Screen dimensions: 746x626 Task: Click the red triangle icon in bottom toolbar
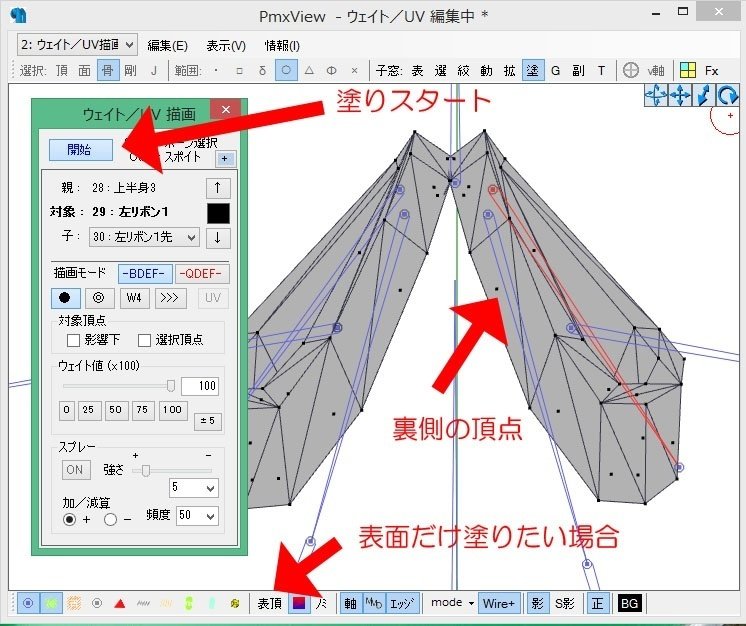coord(120,604)
